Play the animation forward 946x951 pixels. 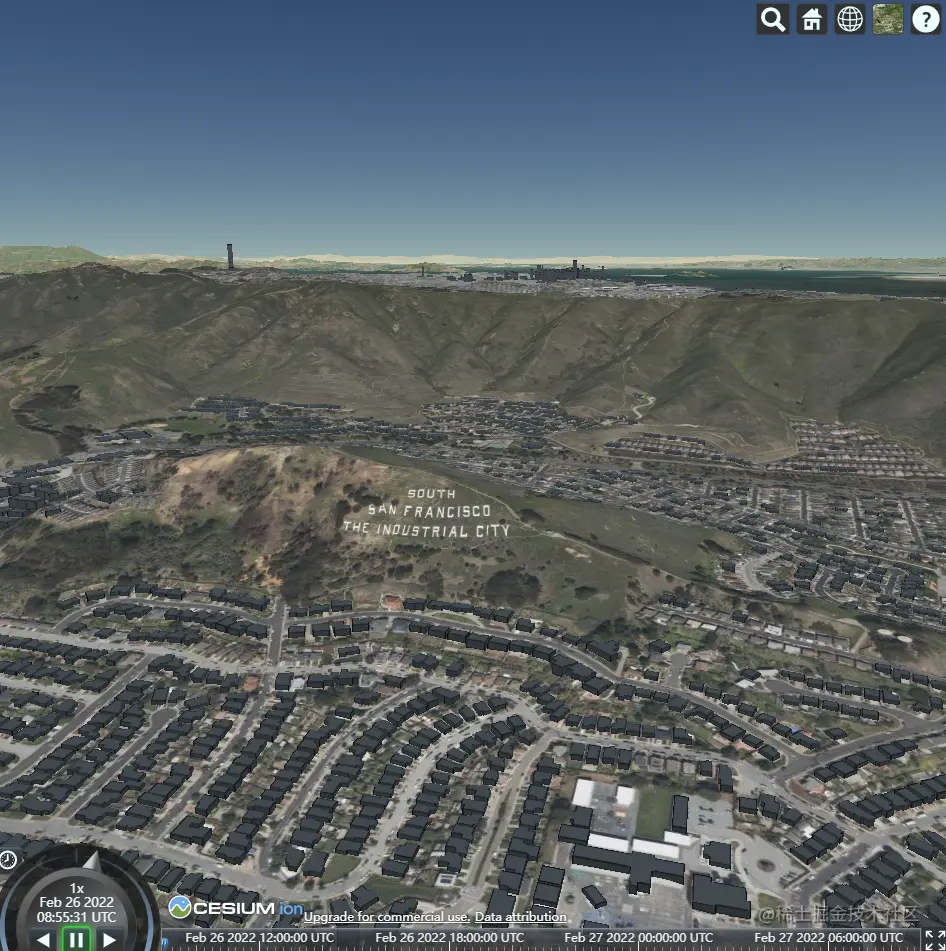click(109, 941)
